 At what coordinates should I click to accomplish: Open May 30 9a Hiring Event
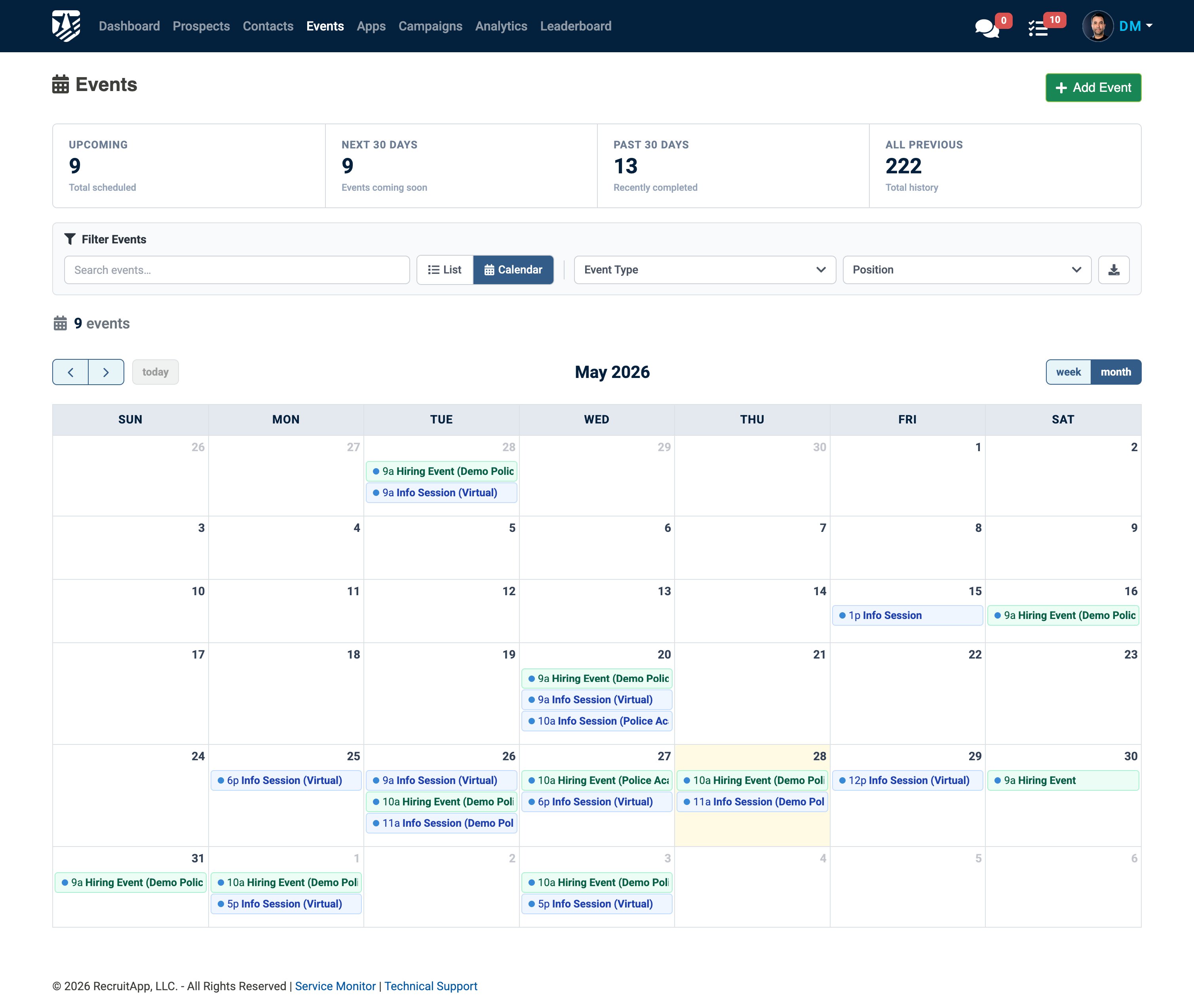(1063, 780)
